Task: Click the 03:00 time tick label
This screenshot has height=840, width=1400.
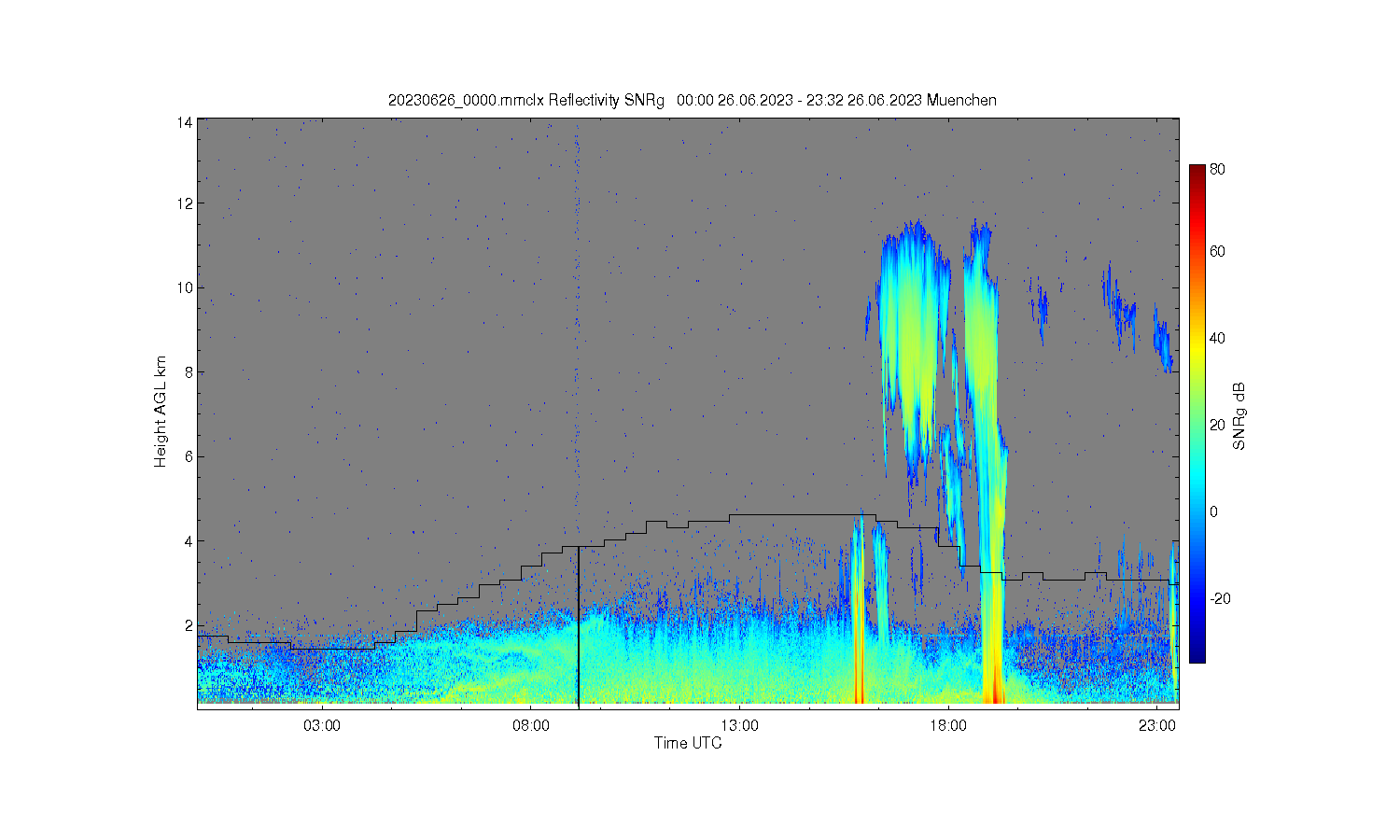Action: click(323, 726)
